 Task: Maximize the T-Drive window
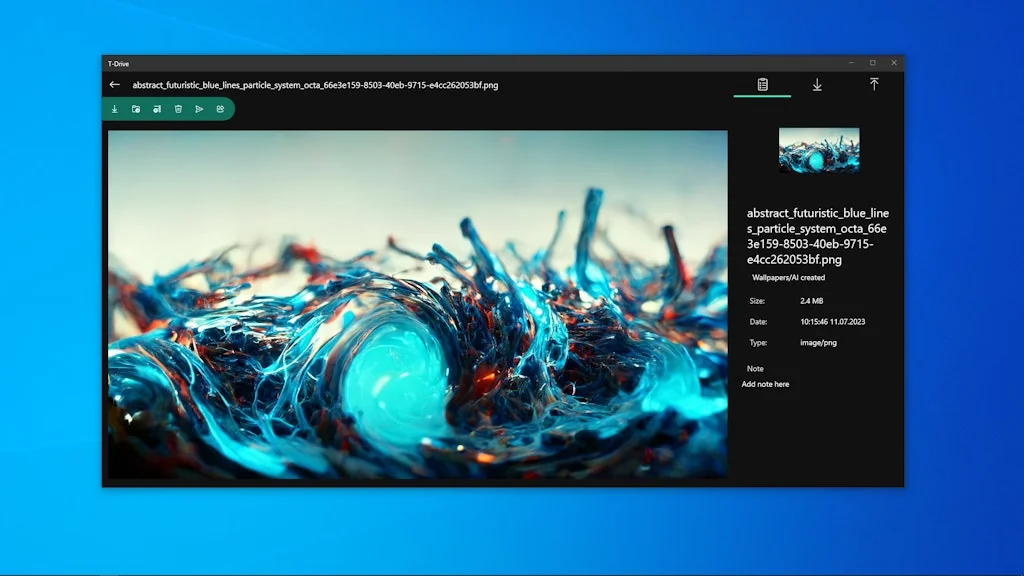[x=872, y=62]
